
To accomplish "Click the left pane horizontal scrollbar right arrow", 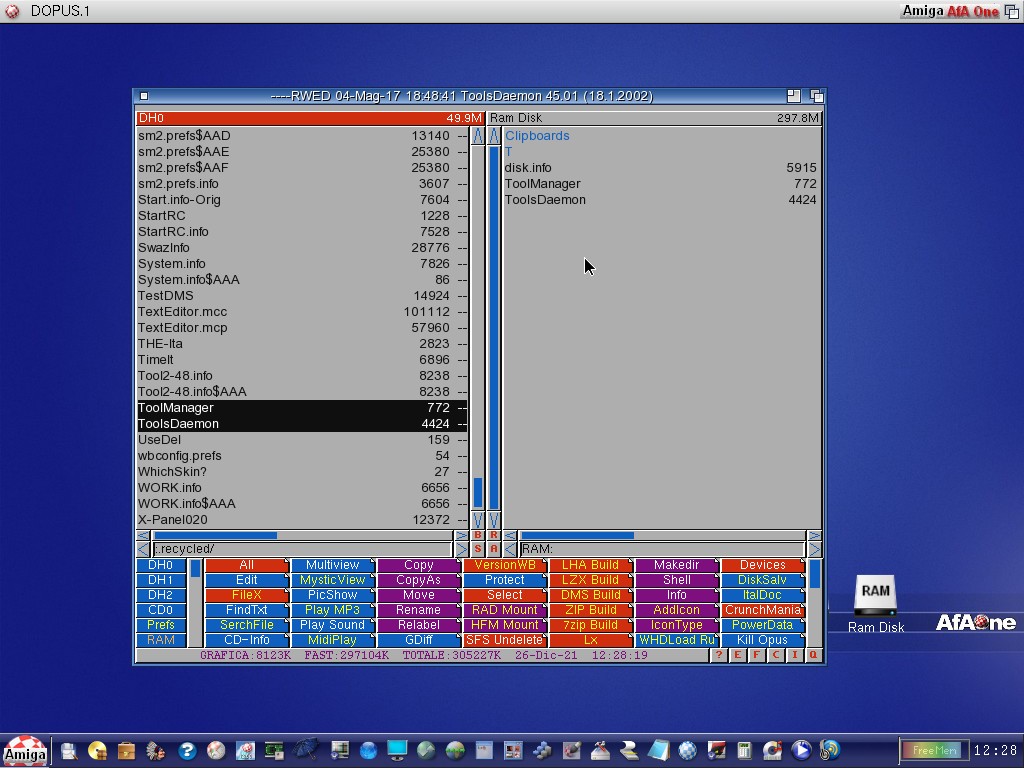I will pos(461,536).
